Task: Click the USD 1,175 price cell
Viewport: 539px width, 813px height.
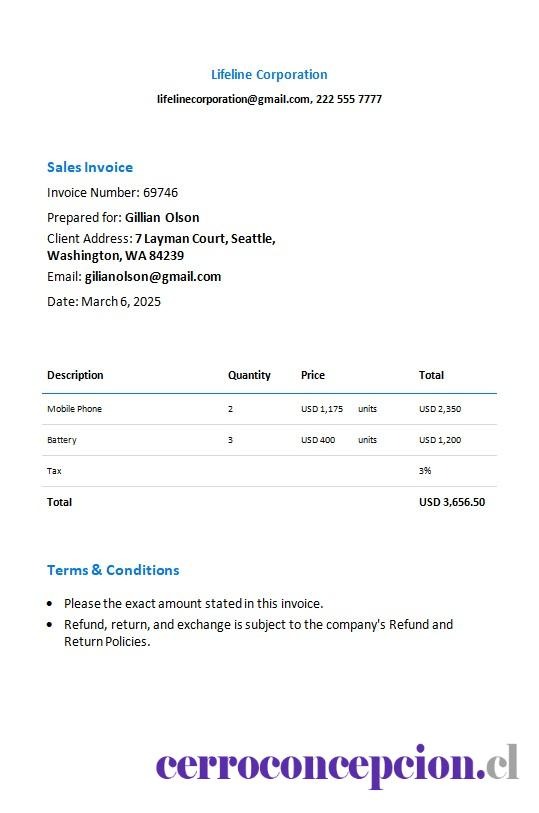Action: pyautogui.click(x=322, y=409)
